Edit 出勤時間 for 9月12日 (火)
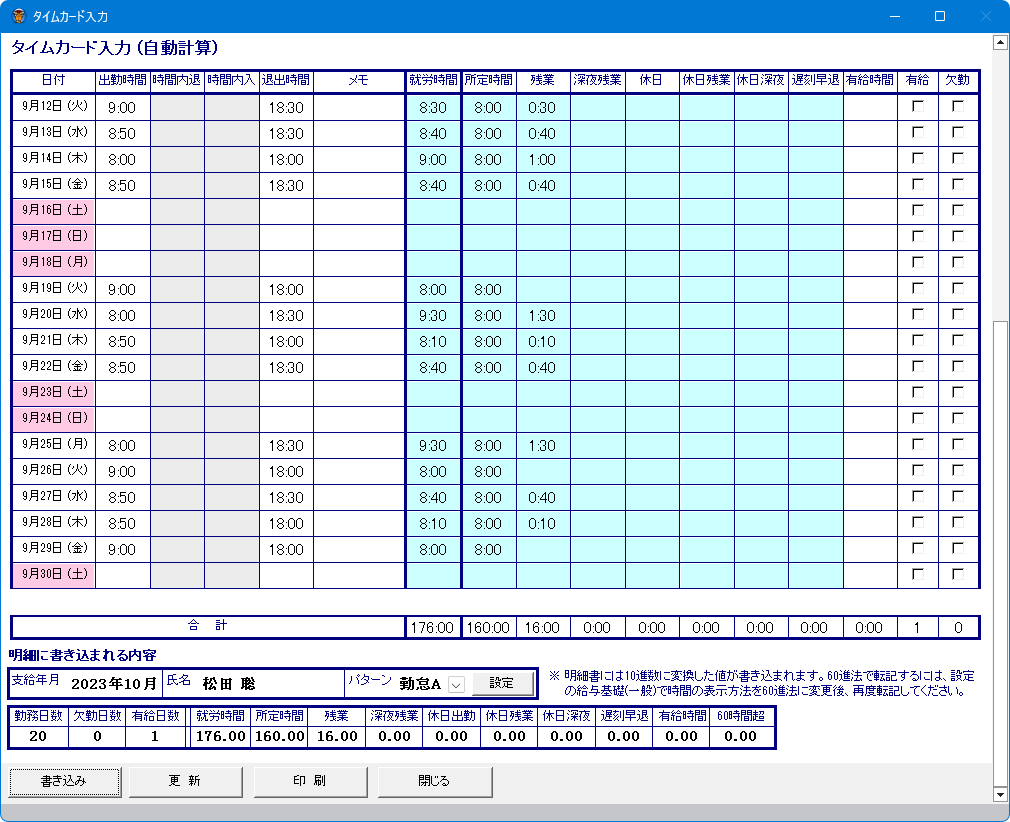The width and height of the screenshot is (1010, 822). [122, 108]
